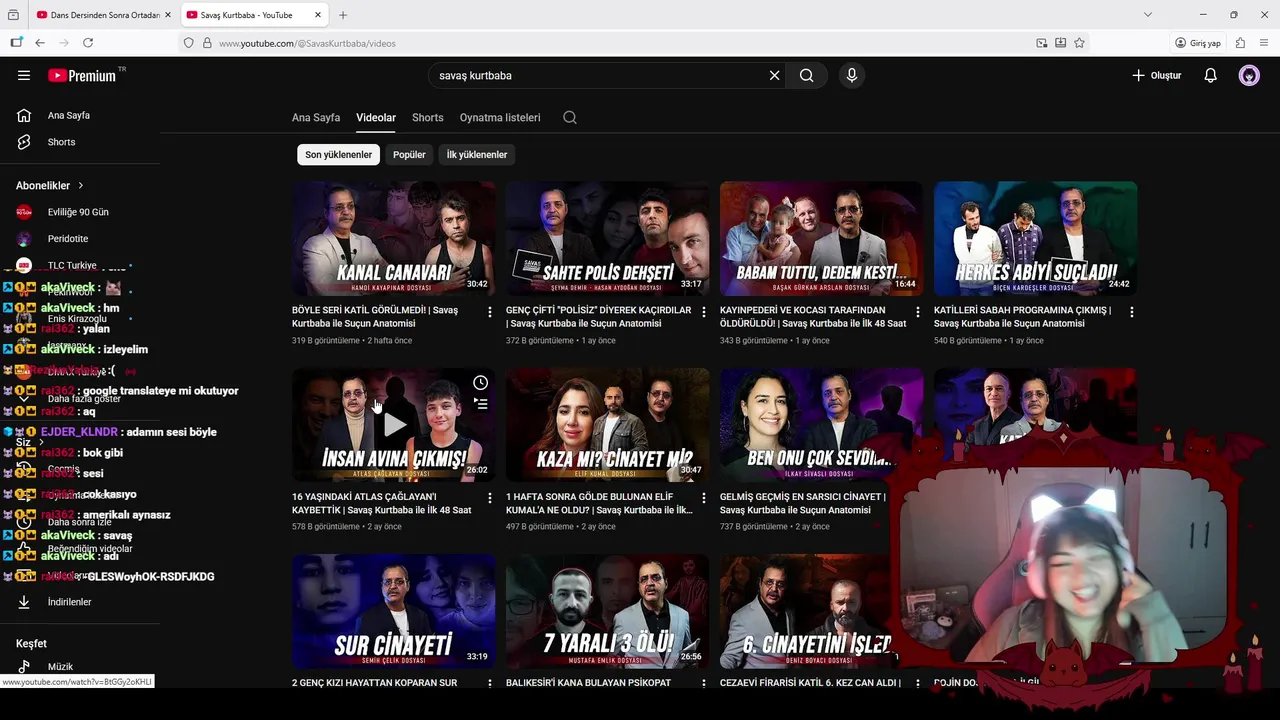Image resolution: width=1280 pixels, height=720 pixels.
Task: Play the KANAL CANAVARI thumbnail
Action: 393,238
